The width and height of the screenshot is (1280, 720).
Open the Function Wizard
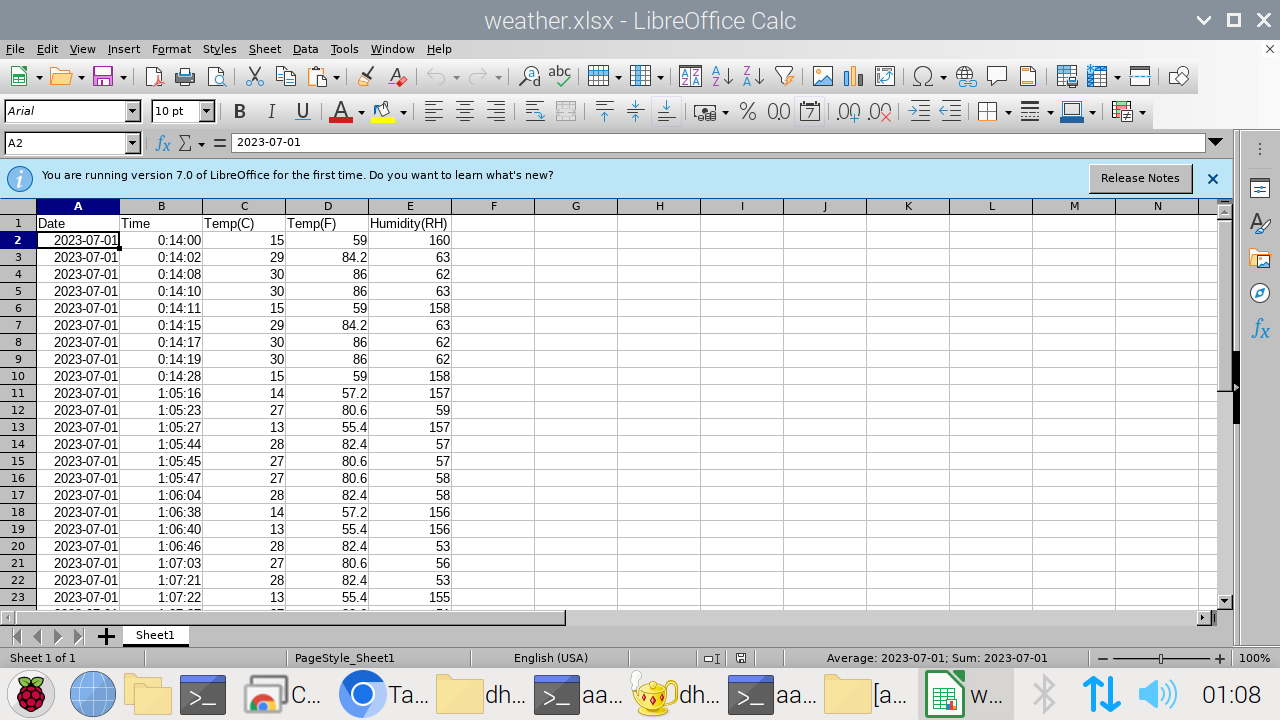point(163,144)
